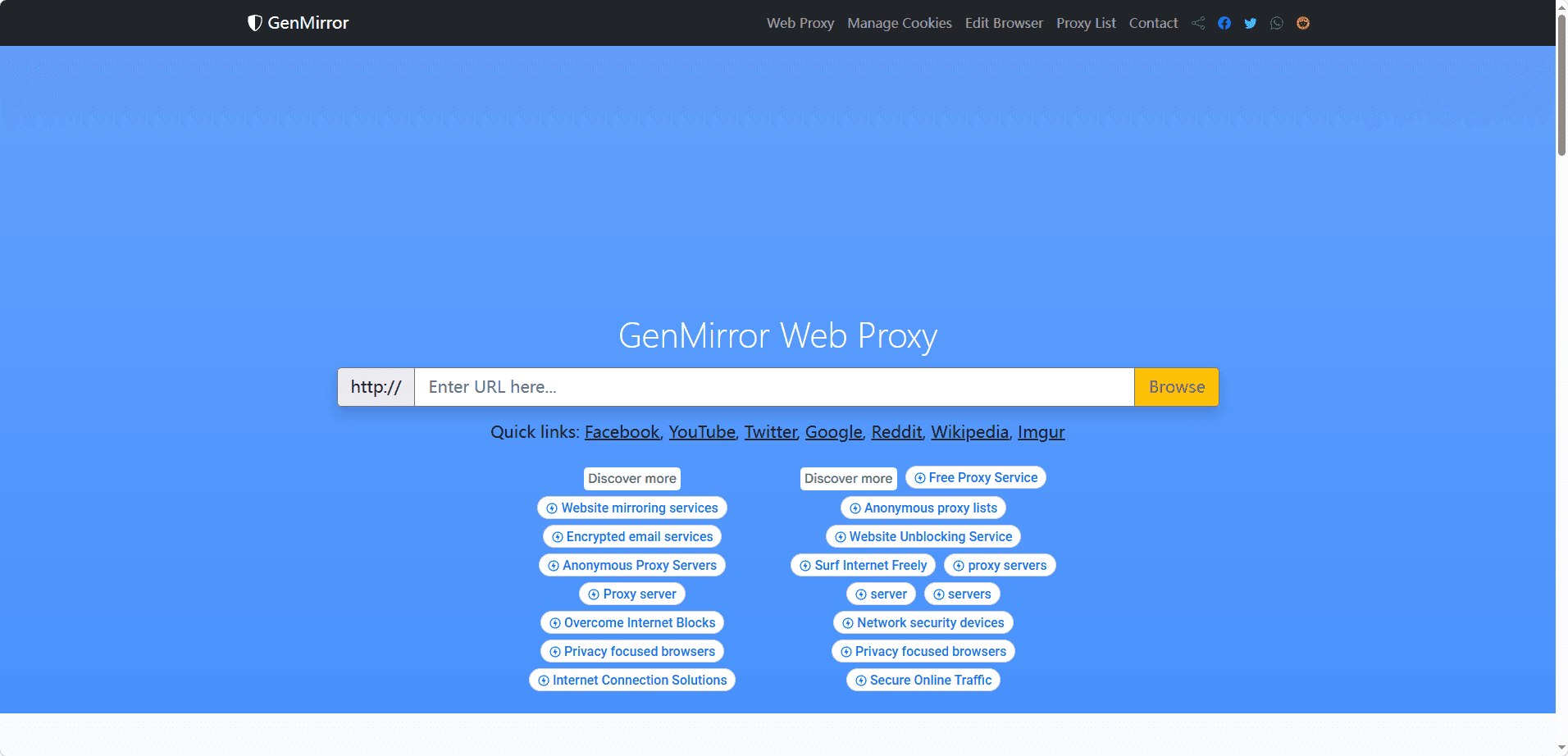
Task: Click plus icon beside Free Proxy Service
Action: click(x=920, y=478)
